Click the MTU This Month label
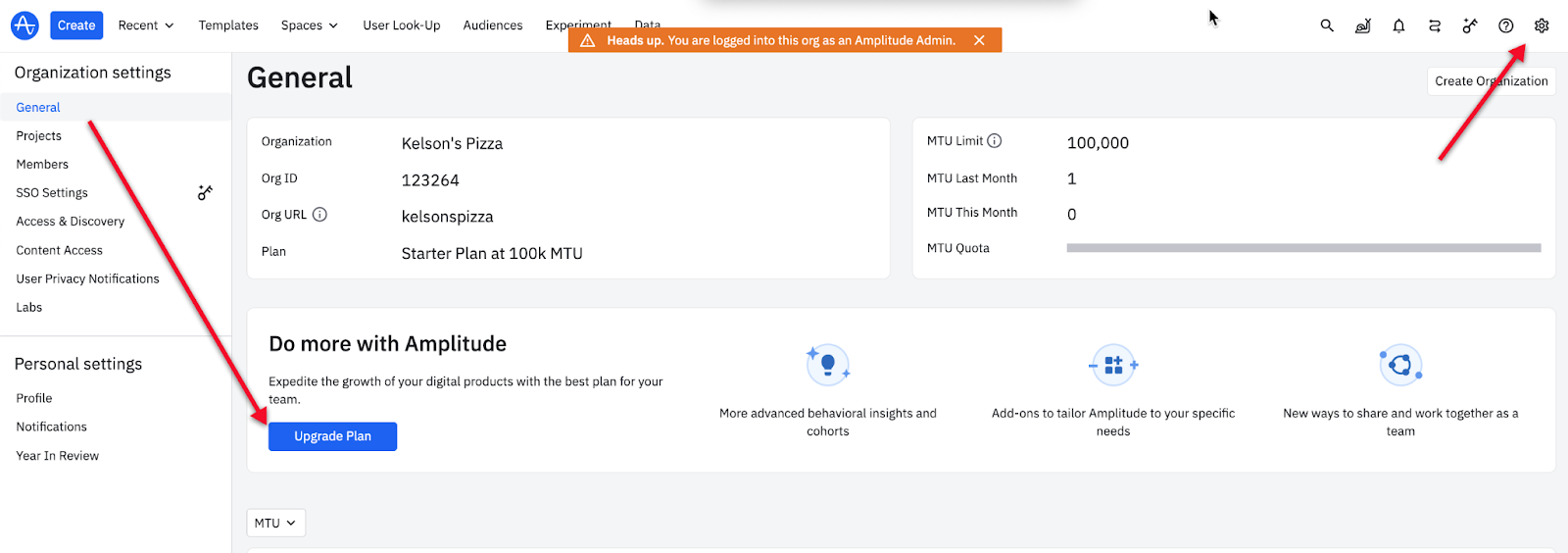This screenshot has width=1568, height=553. 972,213
